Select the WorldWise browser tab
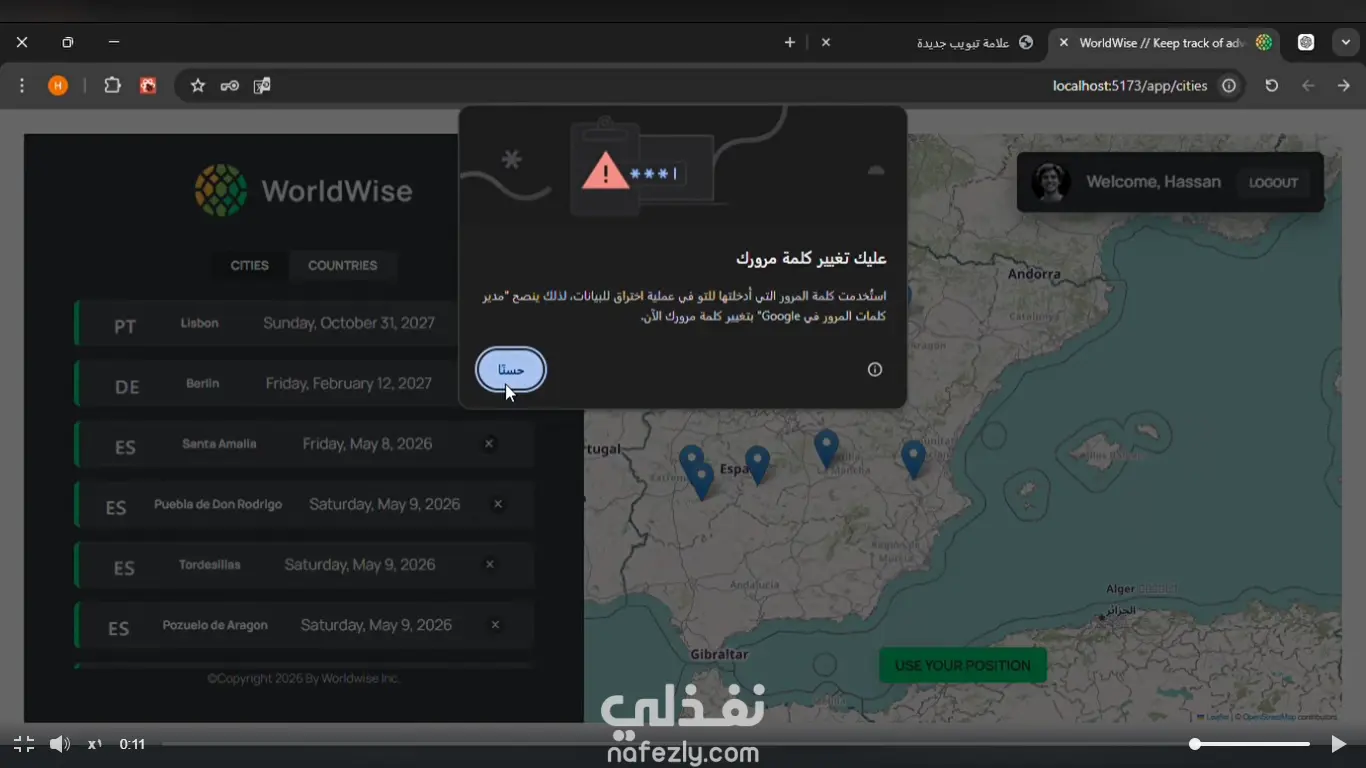The width and height of the screenshot is (1366, 768). [1165, 43]
